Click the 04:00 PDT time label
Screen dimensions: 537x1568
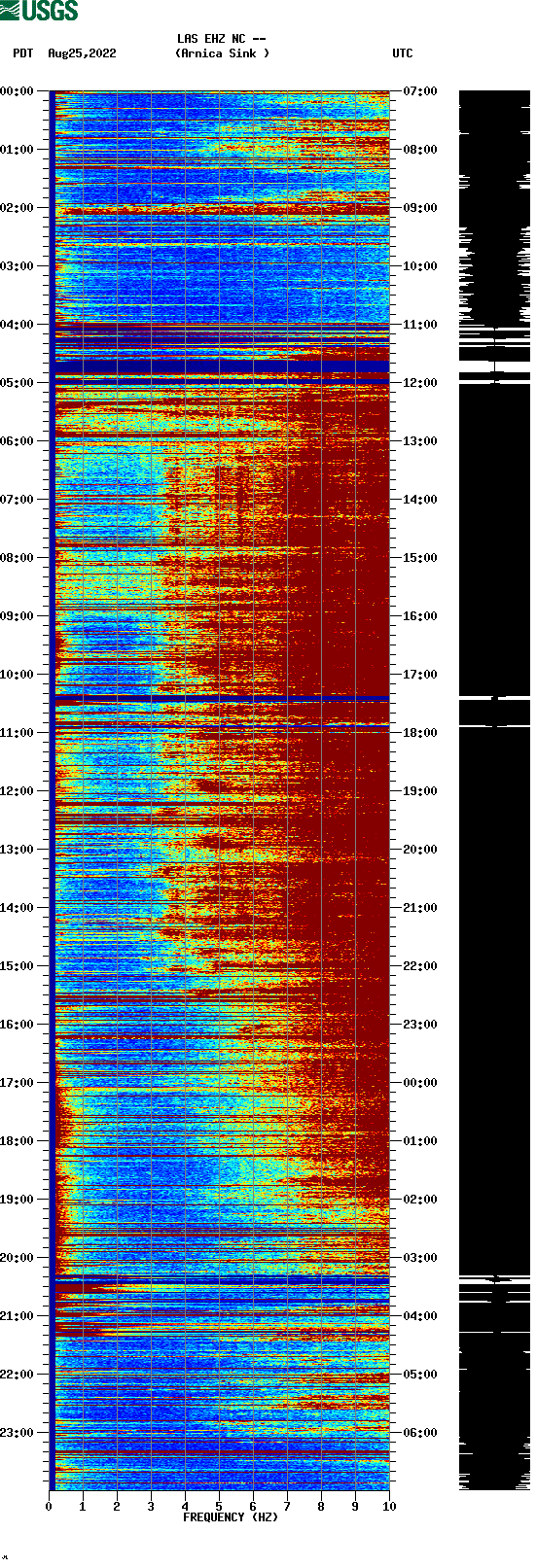pyautogui.click(x=18, y=325)
